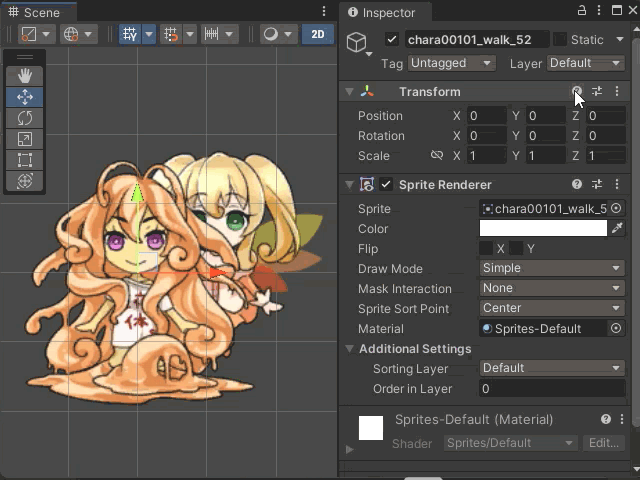Viewport: 640px width, 480px height.
Task: Open the Static flags dropdown arrow
Action: tap(620, 39)
